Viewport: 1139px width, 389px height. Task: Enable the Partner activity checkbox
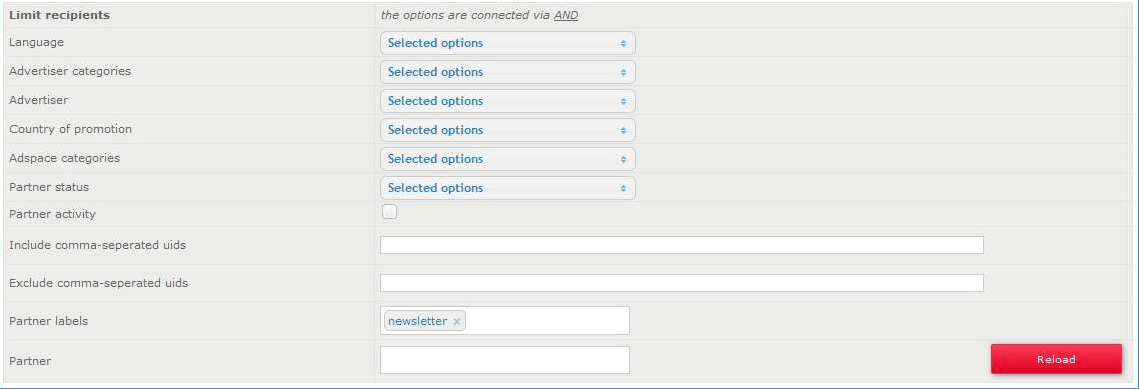[x=389, y=212]
